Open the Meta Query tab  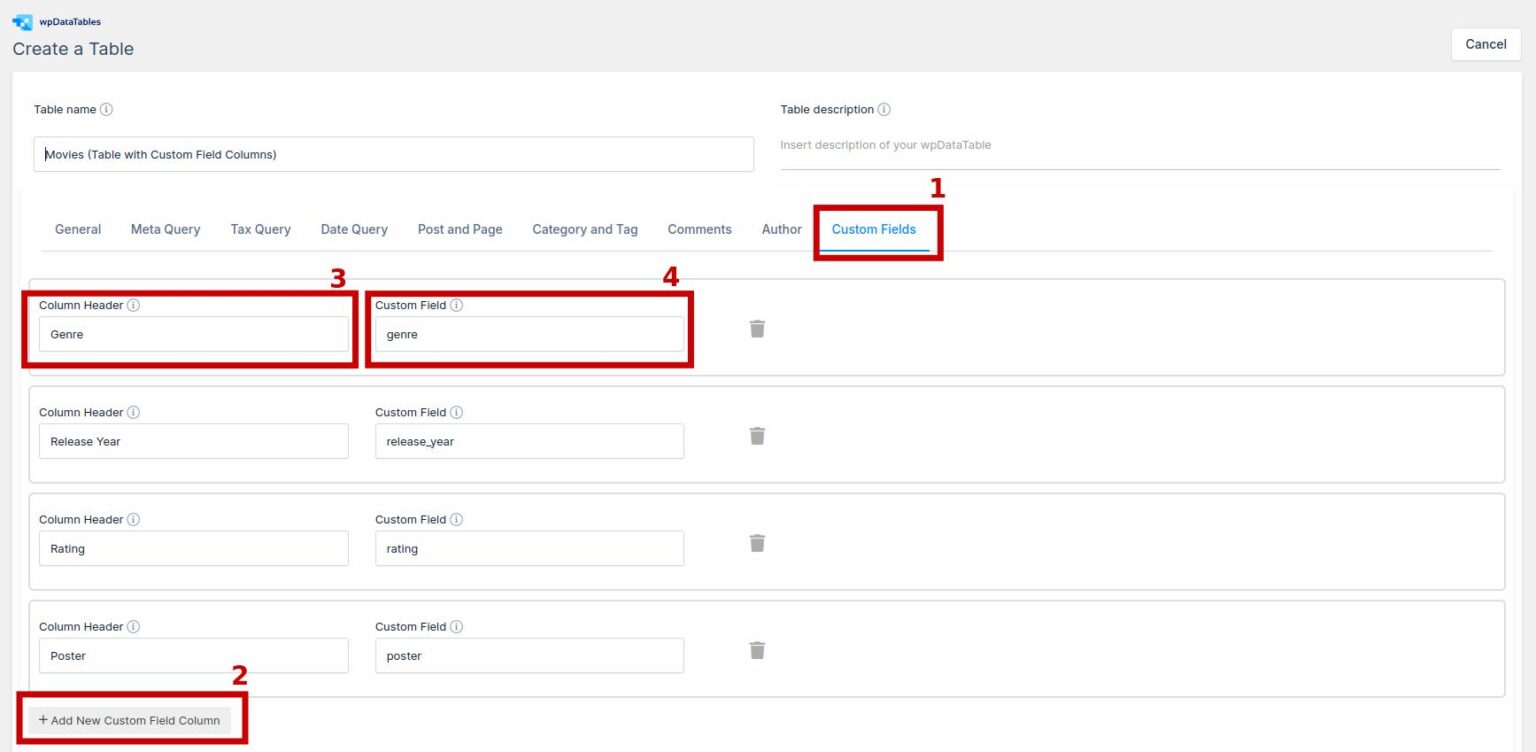coord(165,229)
